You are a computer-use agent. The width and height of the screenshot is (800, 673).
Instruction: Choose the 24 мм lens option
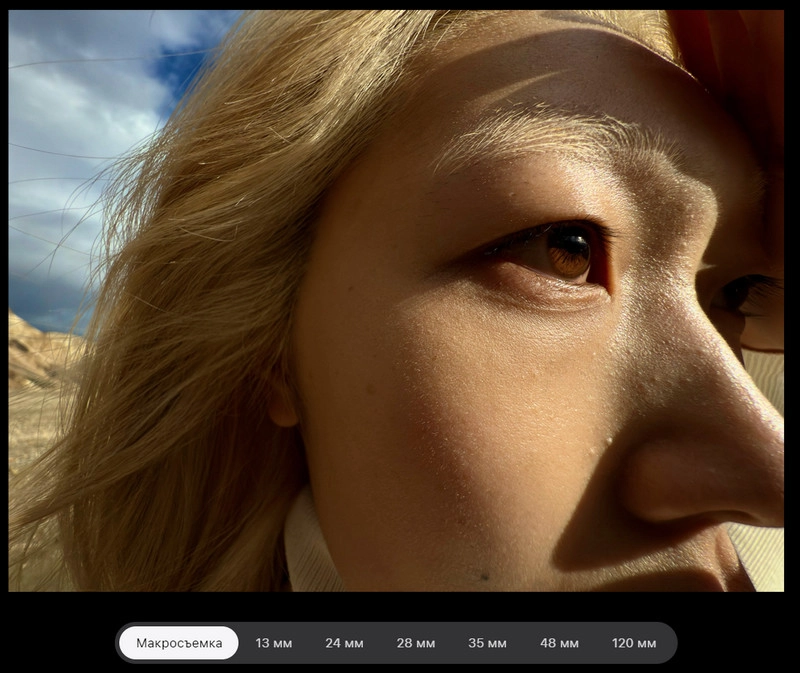[344, 643]
